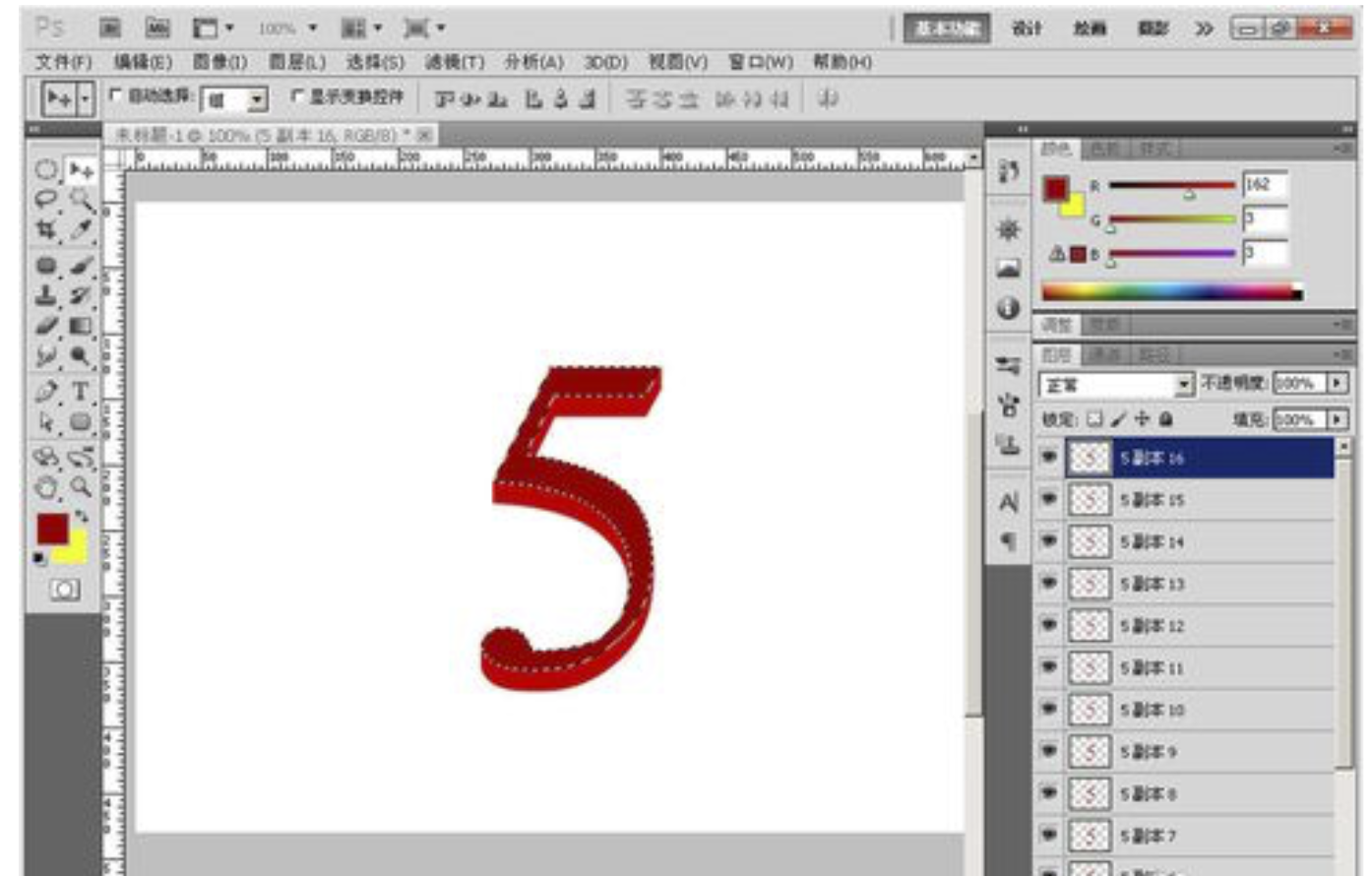This screenshot has height=876, width=1372.
Task: Open the tool preset picker arrow
Action: [x=85, y=98]
